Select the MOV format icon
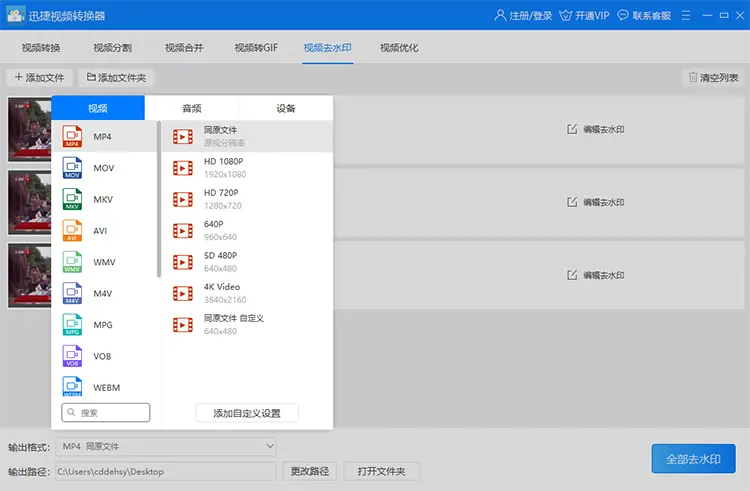750x491 pixels. coord(72,168)
